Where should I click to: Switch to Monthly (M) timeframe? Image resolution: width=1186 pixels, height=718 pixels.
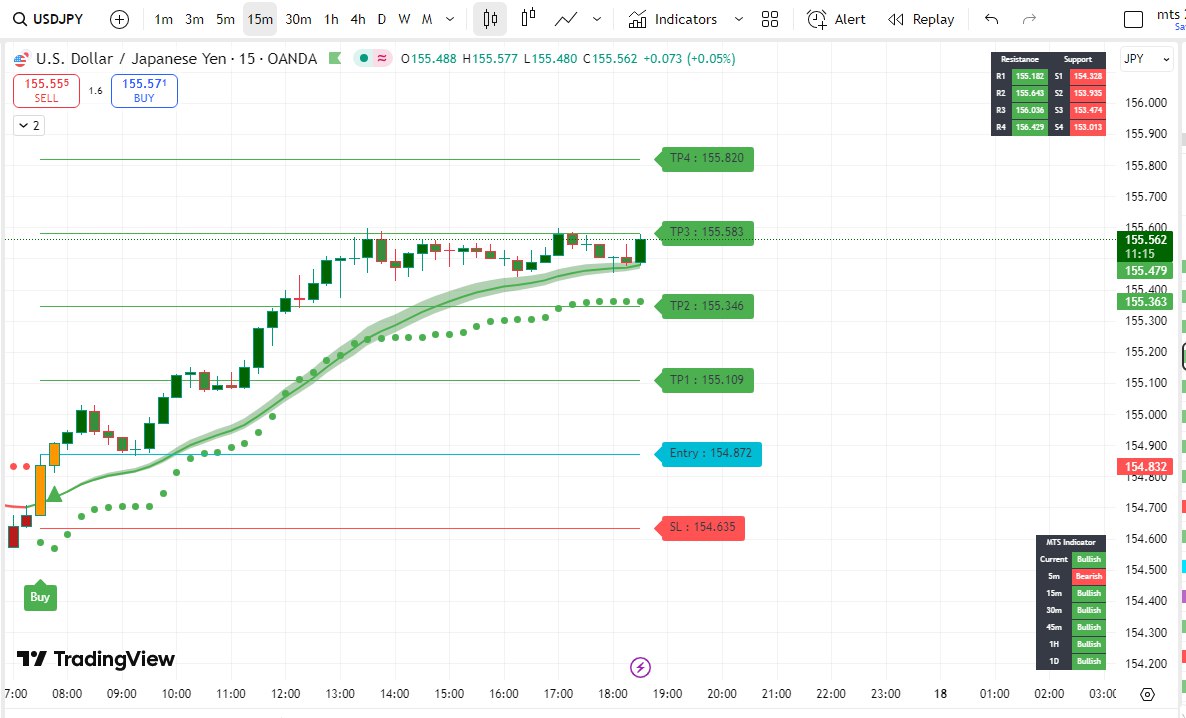click(x=427, y=19)
